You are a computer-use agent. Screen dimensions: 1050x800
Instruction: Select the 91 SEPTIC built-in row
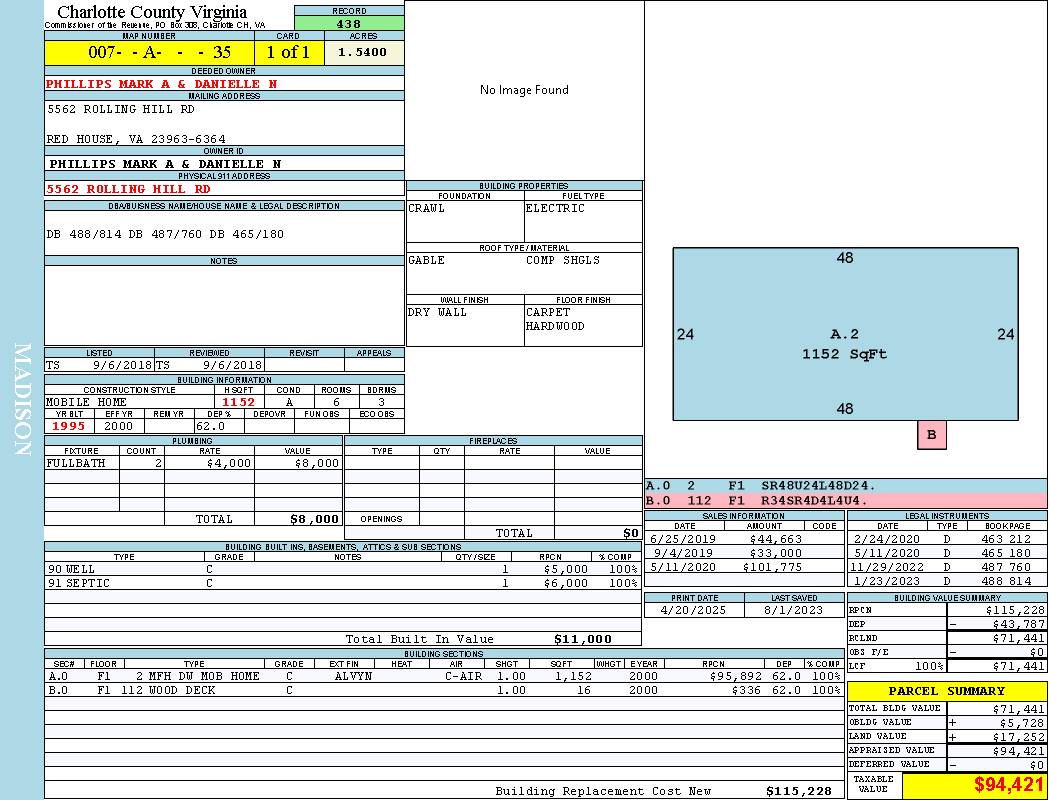tap(341, 583)
